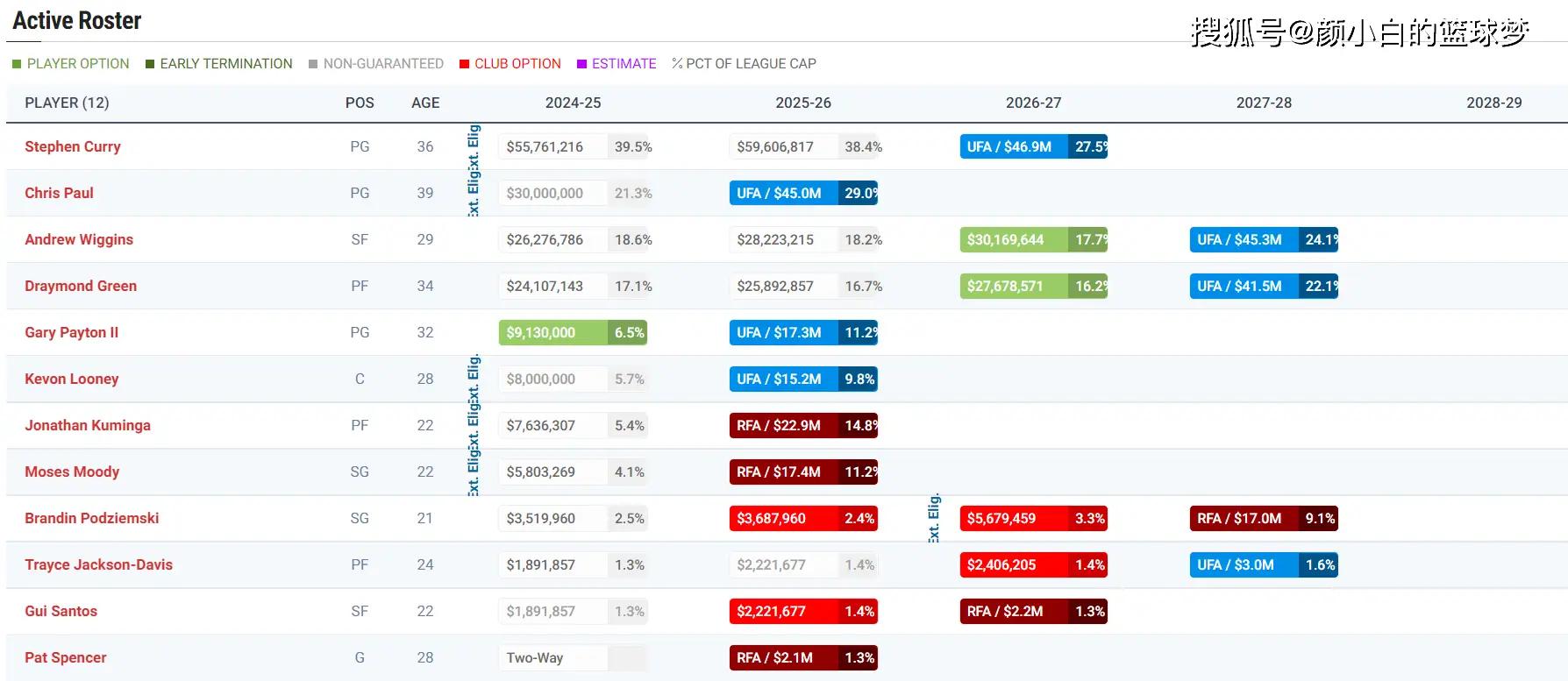Select the 2024-25 column header
Image resolution: width=1568 pixels, height=681 pixels.
[x=573, y=103]
